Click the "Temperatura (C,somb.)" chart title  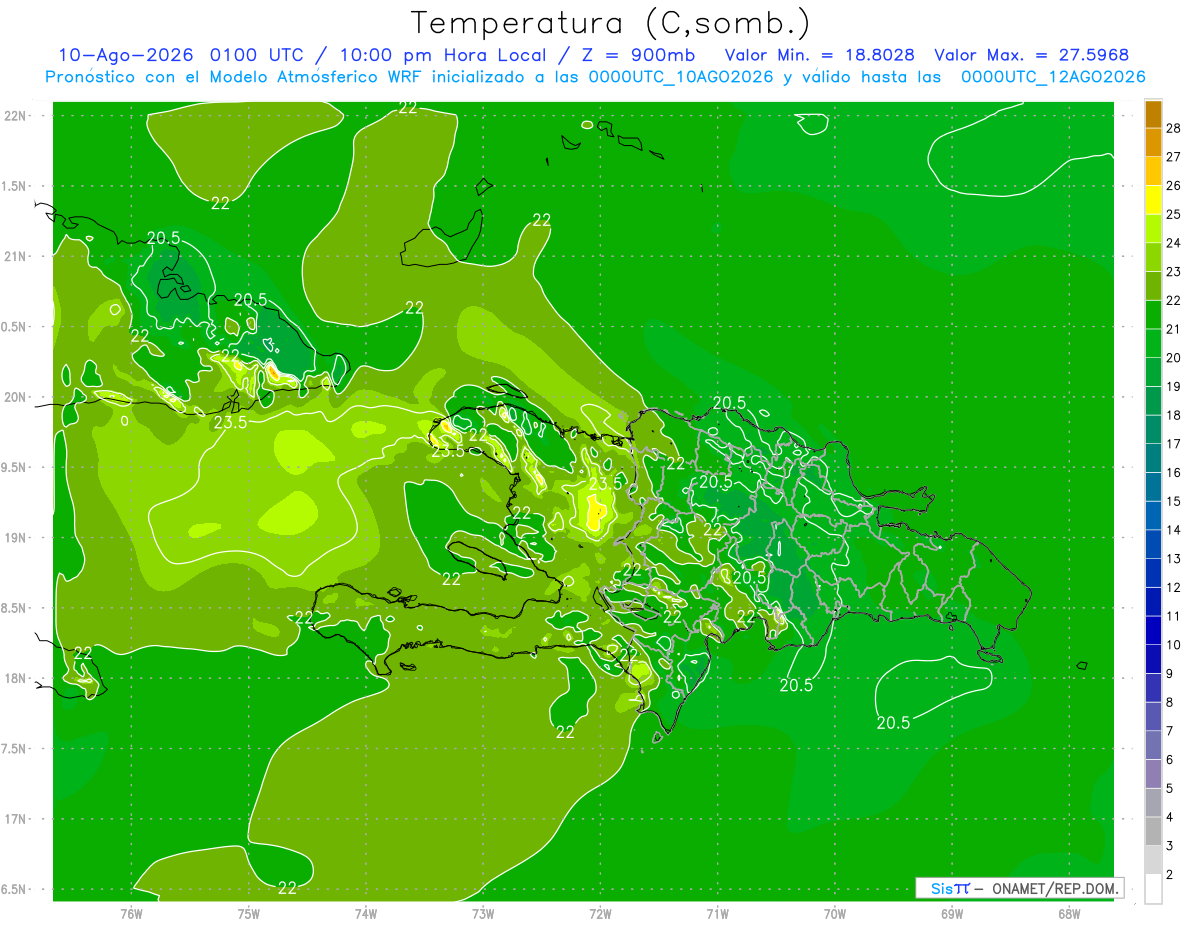611,23
